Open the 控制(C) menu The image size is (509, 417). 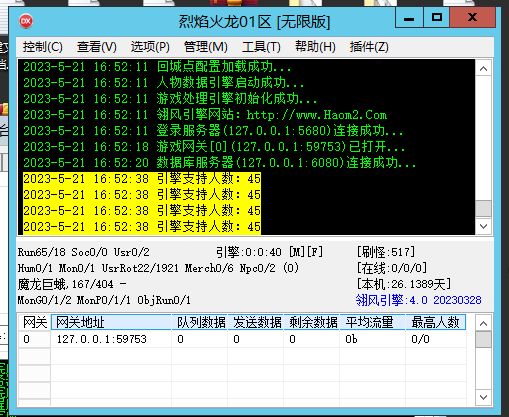(43, 47)
